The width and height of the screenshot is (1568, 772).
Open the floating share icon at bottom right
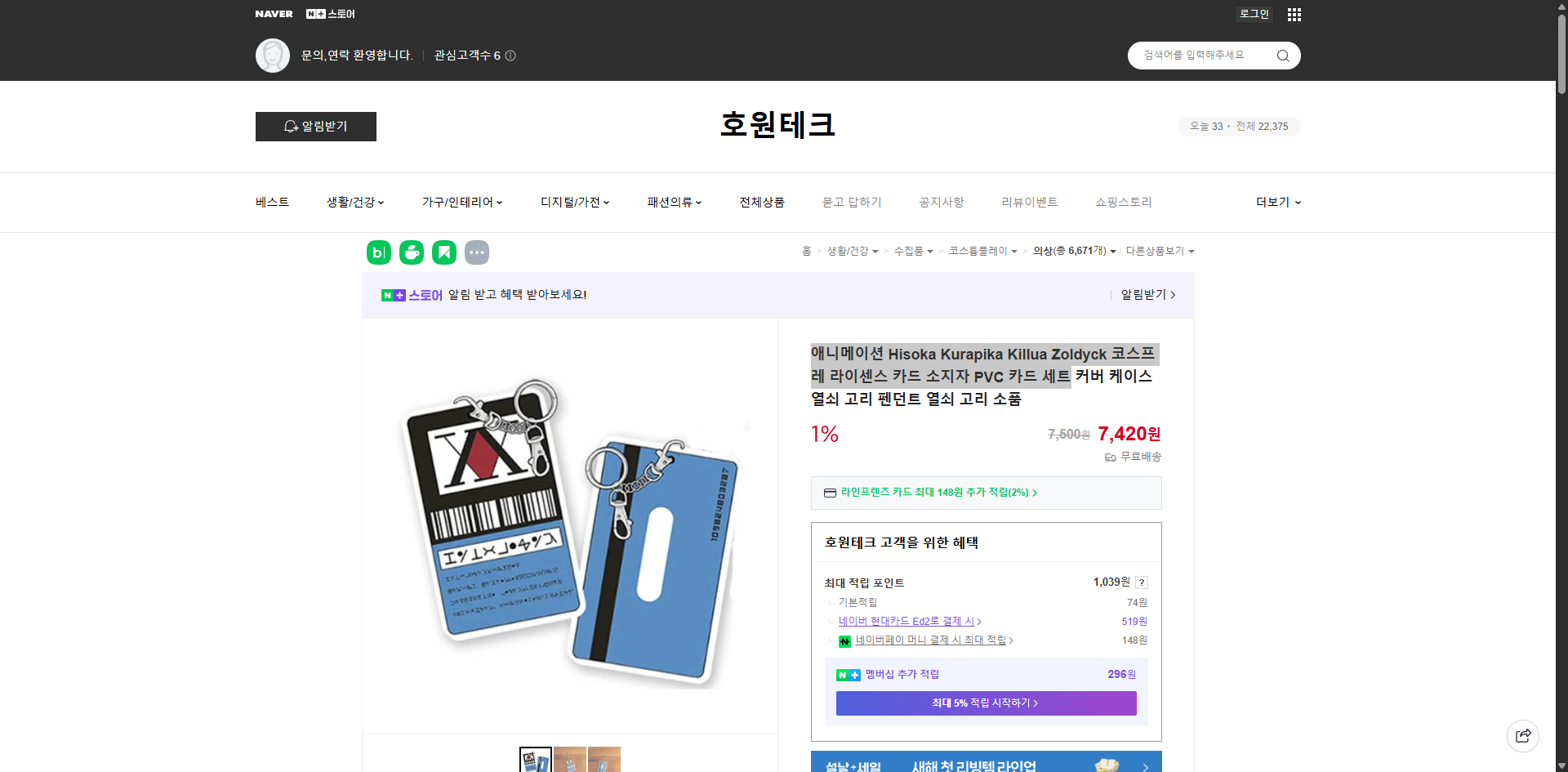click(1522, 735)
